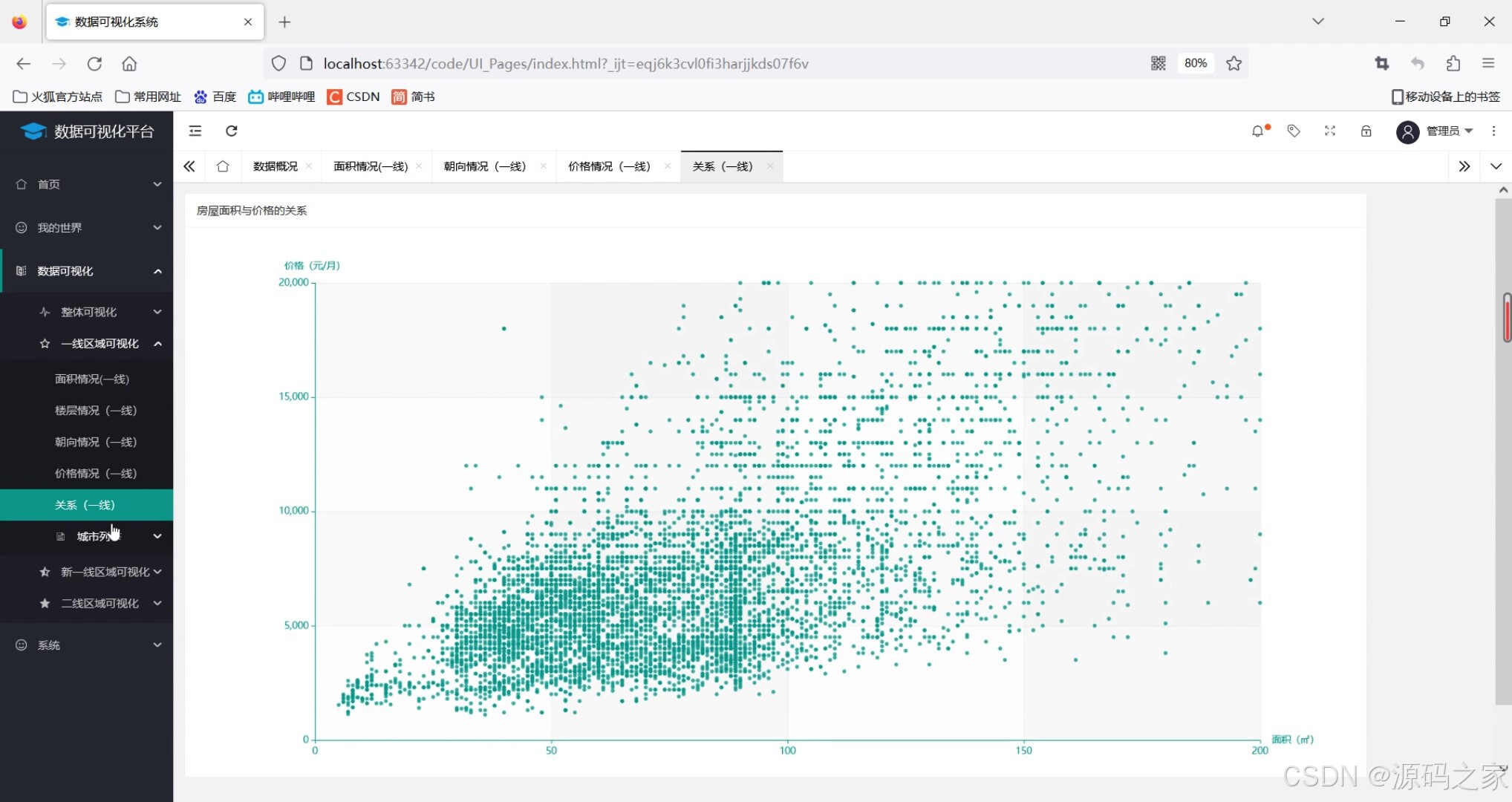This screenshot has width=1512, height=802.
Task: Open the tab options dropdown arrow
Action: [1496, 166]
